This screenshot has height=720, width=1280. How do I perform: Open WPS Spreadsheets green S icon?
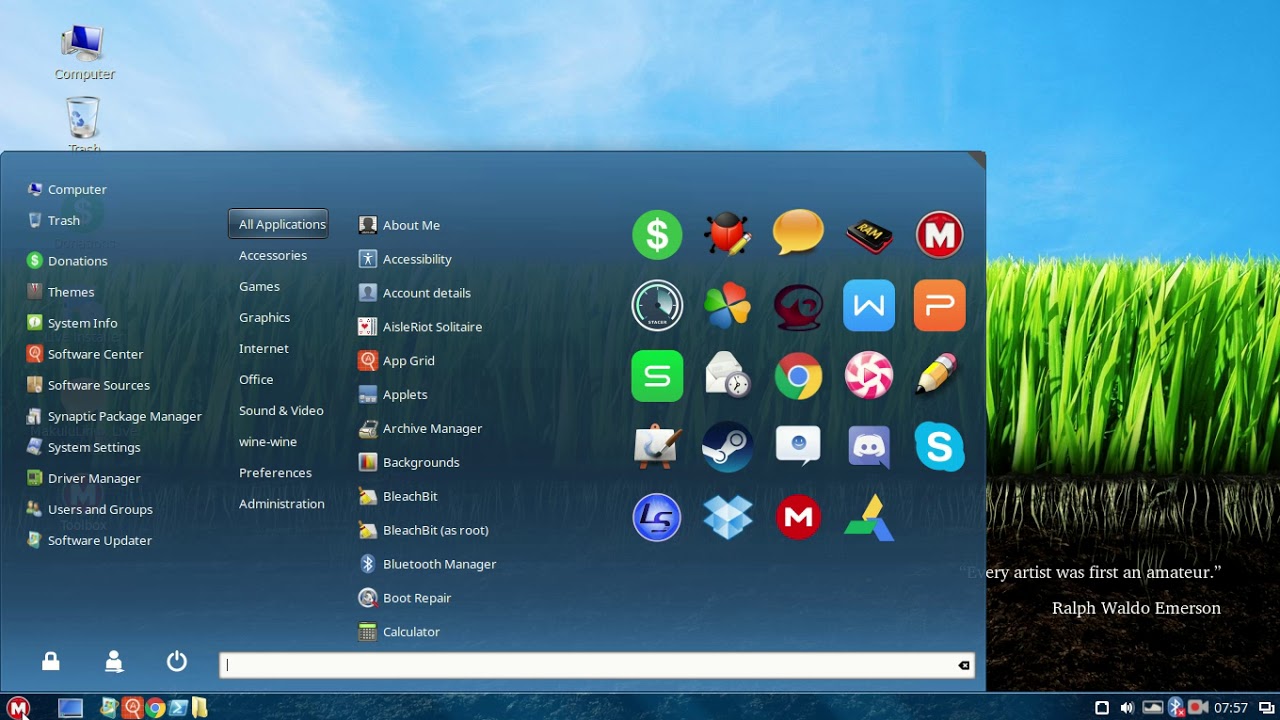point(657,376)
